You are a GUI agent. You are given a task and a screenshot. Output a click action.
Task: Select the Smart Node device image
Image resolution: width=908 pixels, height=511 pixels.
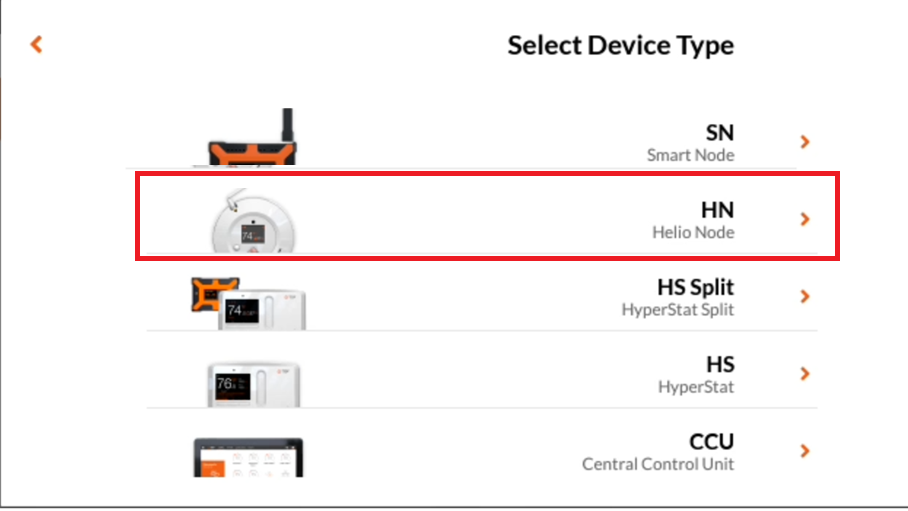click(252, 137)
